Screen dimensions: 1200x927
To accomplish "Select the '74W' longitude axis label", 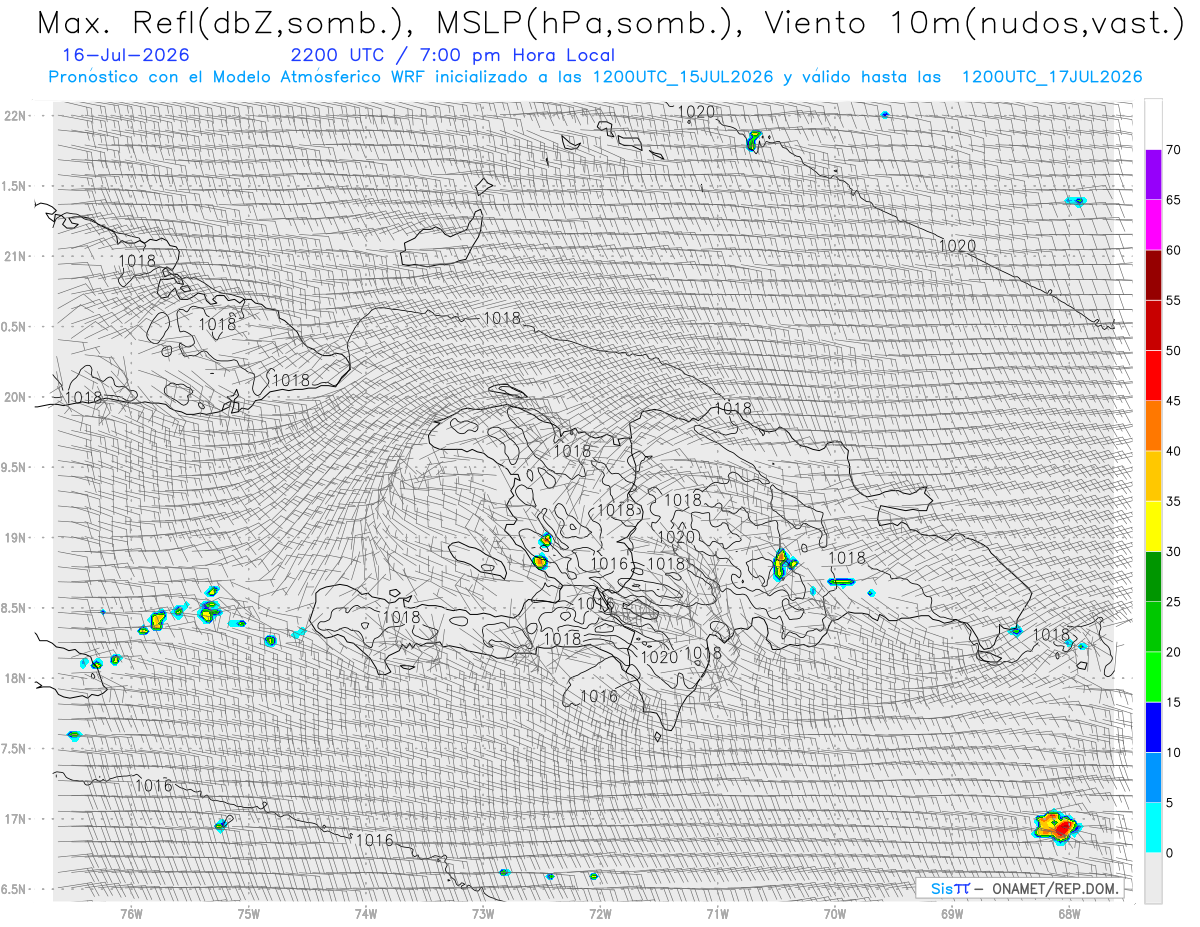I will (366, 913).
